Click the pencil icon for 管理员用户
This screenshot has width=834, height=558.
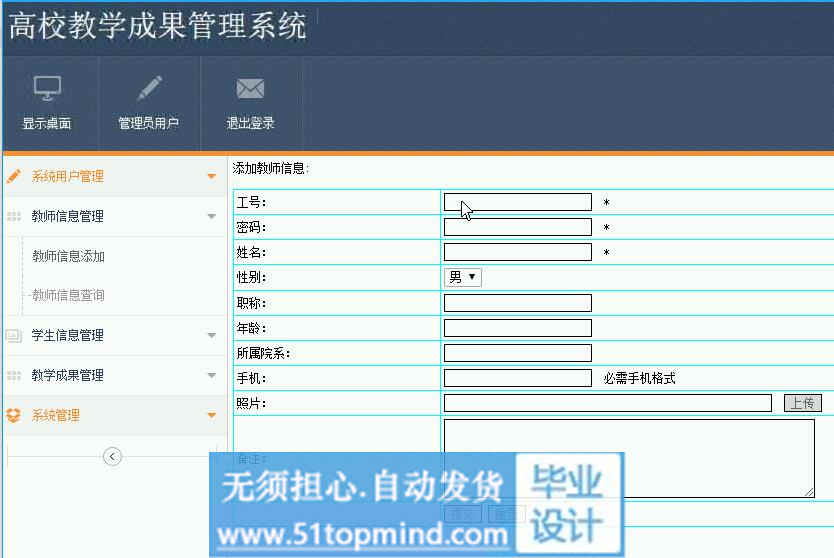149,89
